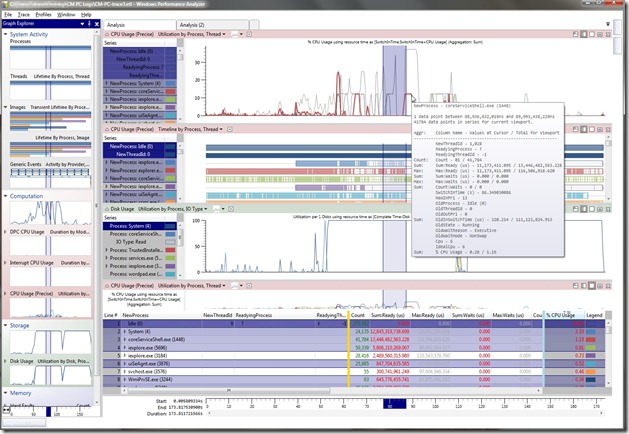Image resolution: width=629 pixels, height=434 pixels.
Task: Collapse the top CPU Usage (Precise) graph panel
Action: (109, 34)
